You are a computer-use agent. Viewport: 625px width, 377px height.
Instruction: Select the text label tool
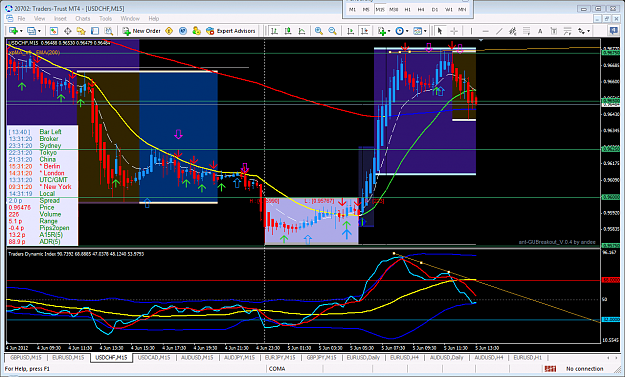pyautogui.click(x=554, y=31)
